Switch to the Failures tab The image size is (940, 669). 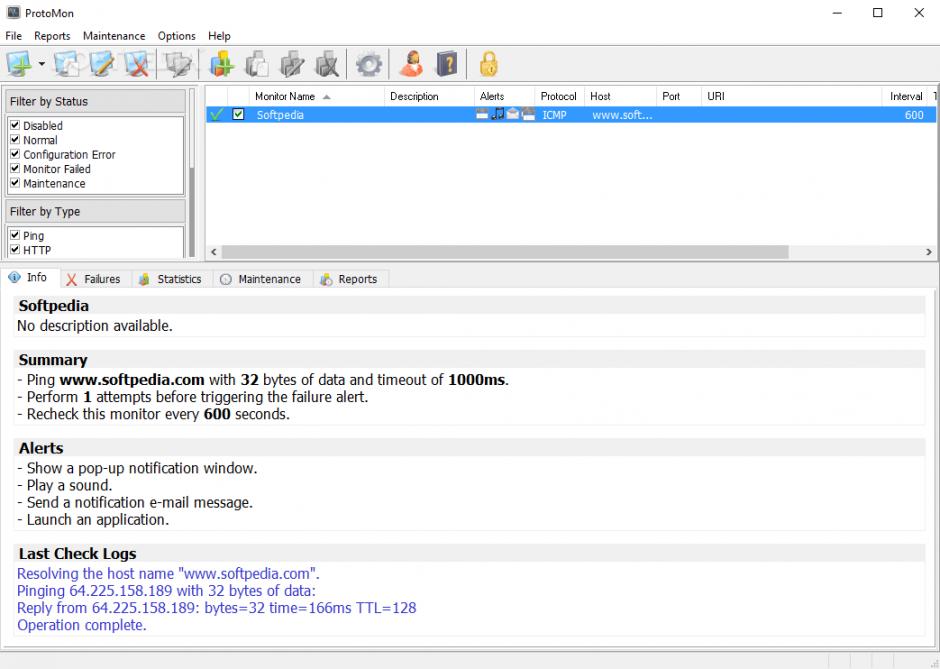[95, 279]
